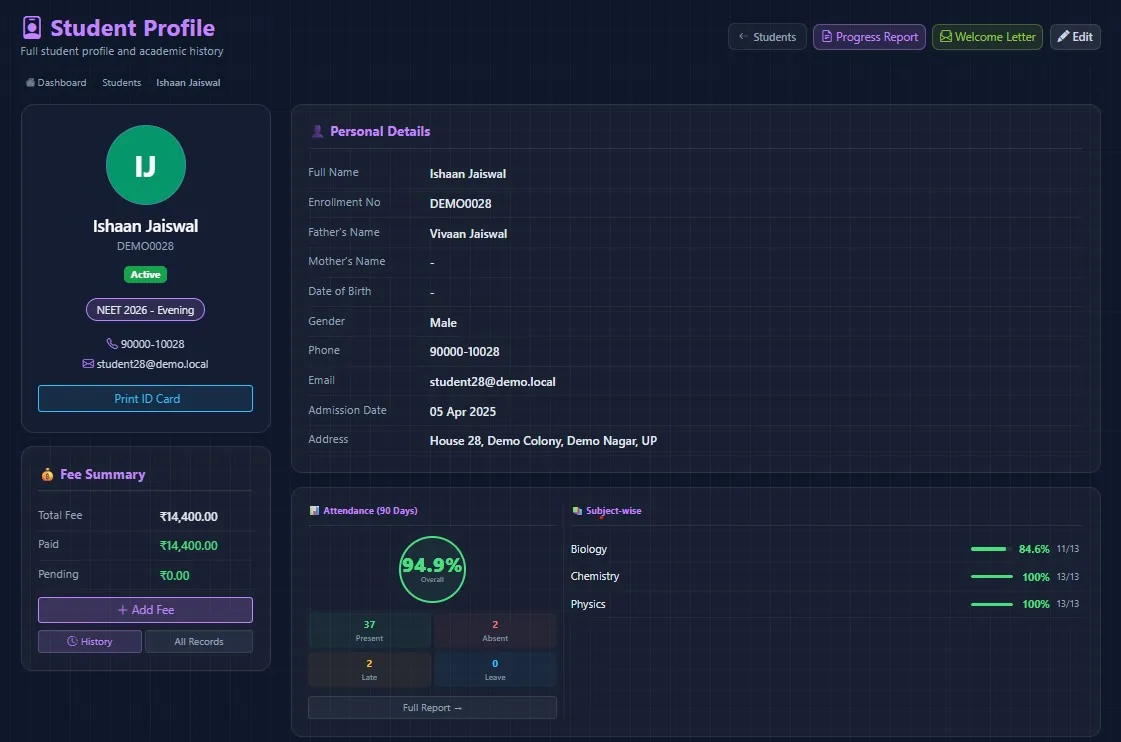Click the Total Fee amount ₹14,400.00

click(x=189, y=516)
